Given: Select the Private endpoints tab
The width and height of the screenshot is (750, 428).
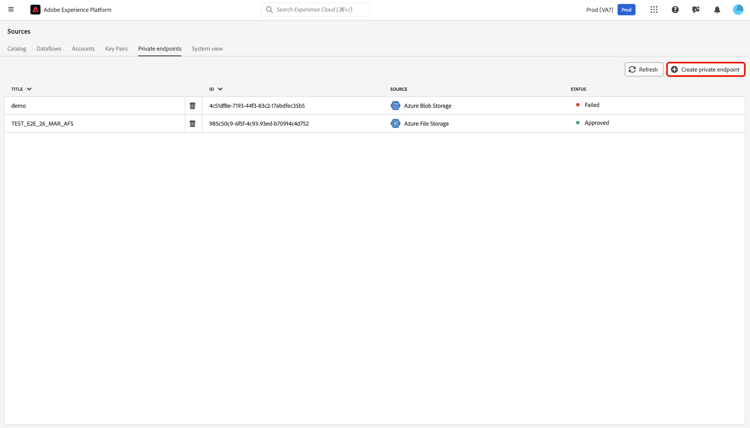Looking at the screenshot, I should 160,49.
